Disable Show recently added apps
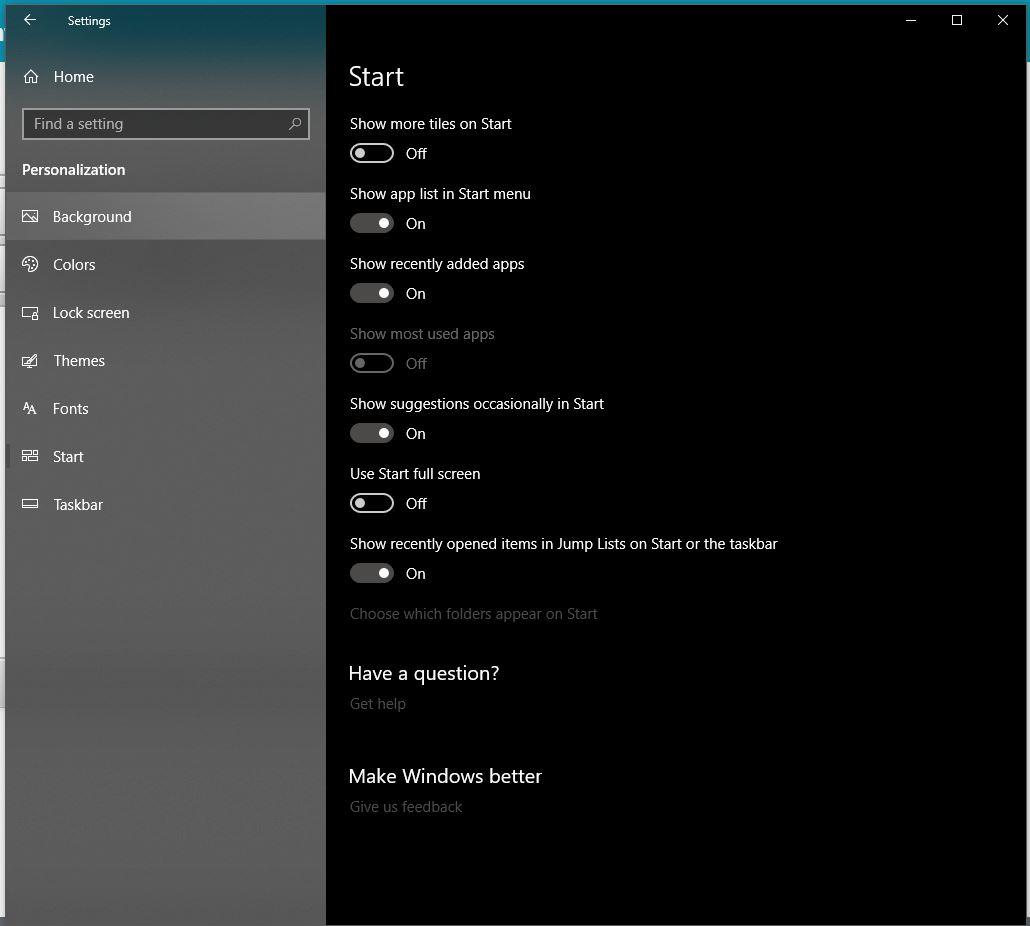 pos(372,293)
